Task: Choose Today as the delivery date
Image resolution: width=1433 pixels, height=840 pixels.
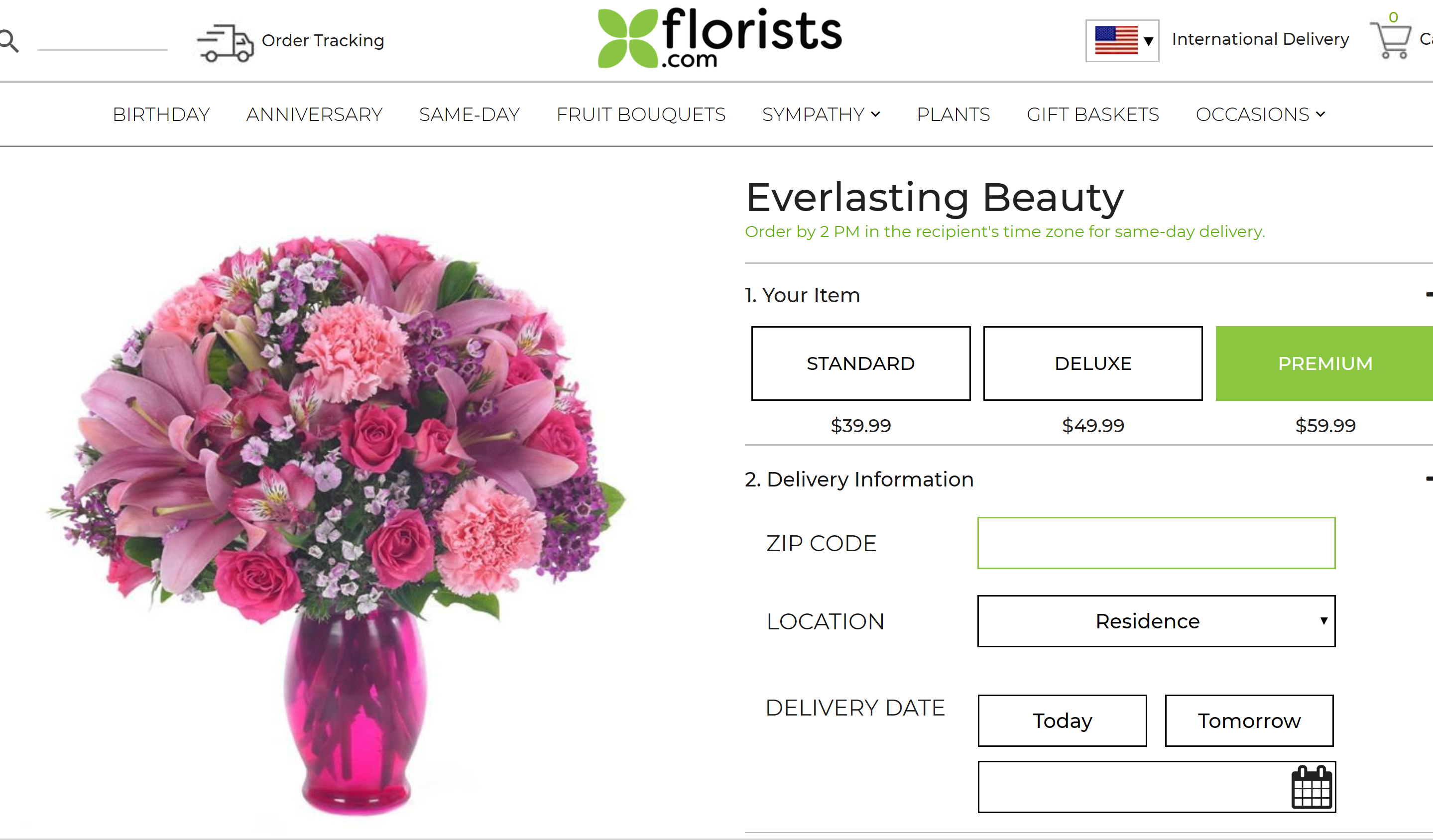Action: tap(1062, 720)
